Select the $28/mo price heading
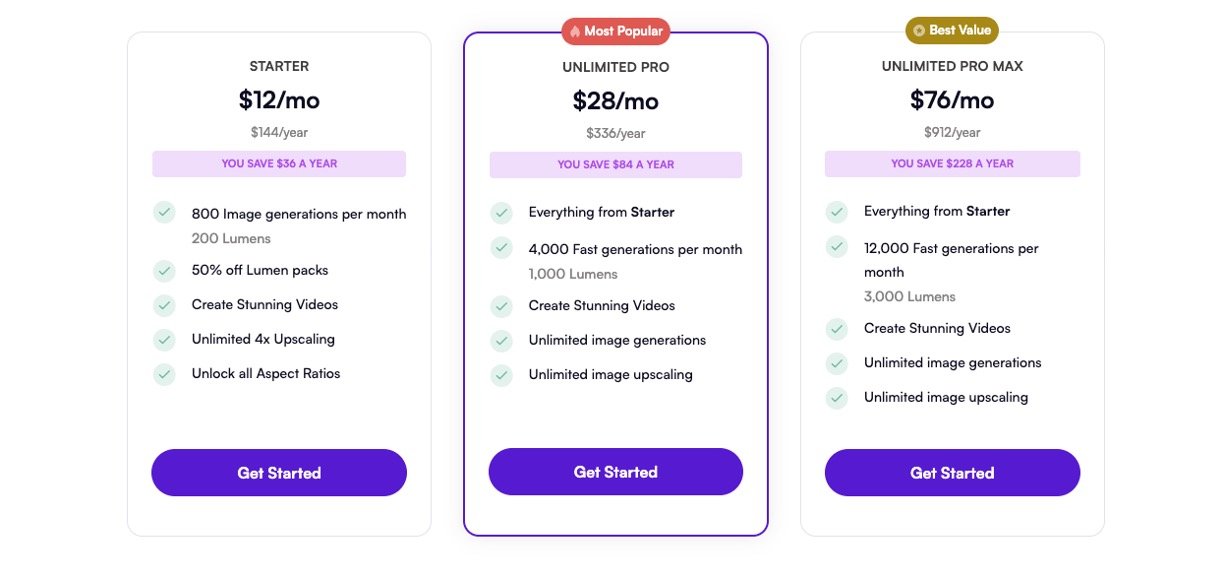Screen dimensions: 1224x580 615,101
